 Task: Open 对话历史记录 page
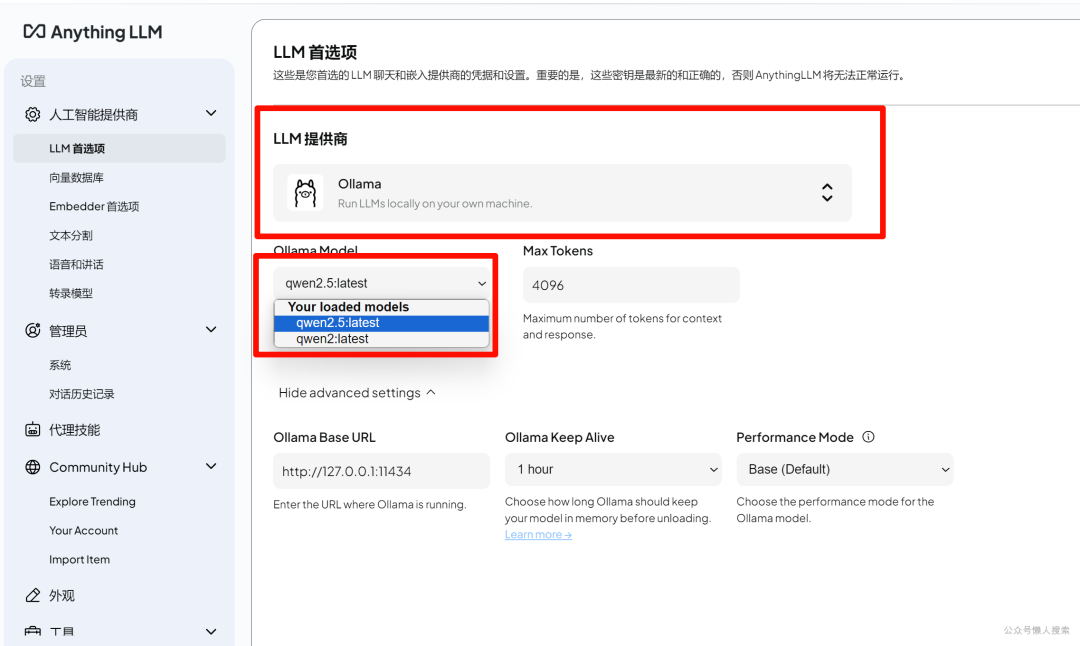coord(82,394)
